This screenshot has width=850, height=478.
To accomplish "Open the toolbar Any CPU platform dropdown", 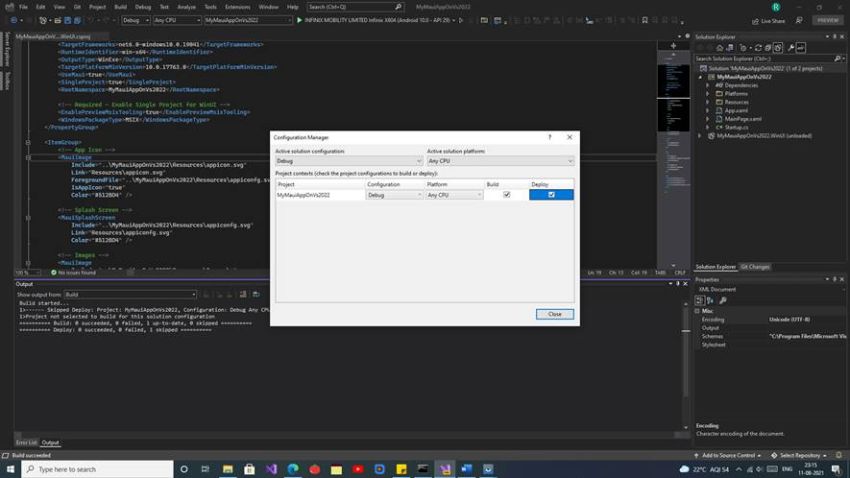I will pos(177,20).
